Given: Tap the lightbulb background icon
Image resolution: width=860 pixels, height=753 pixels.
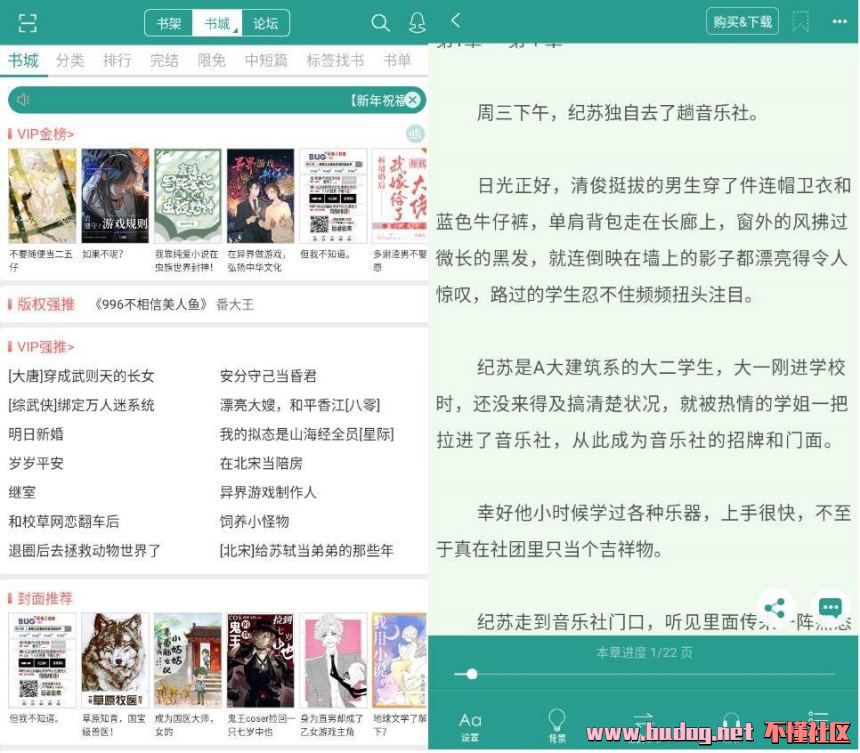Looking at the screenshot, I should point(557,724).
